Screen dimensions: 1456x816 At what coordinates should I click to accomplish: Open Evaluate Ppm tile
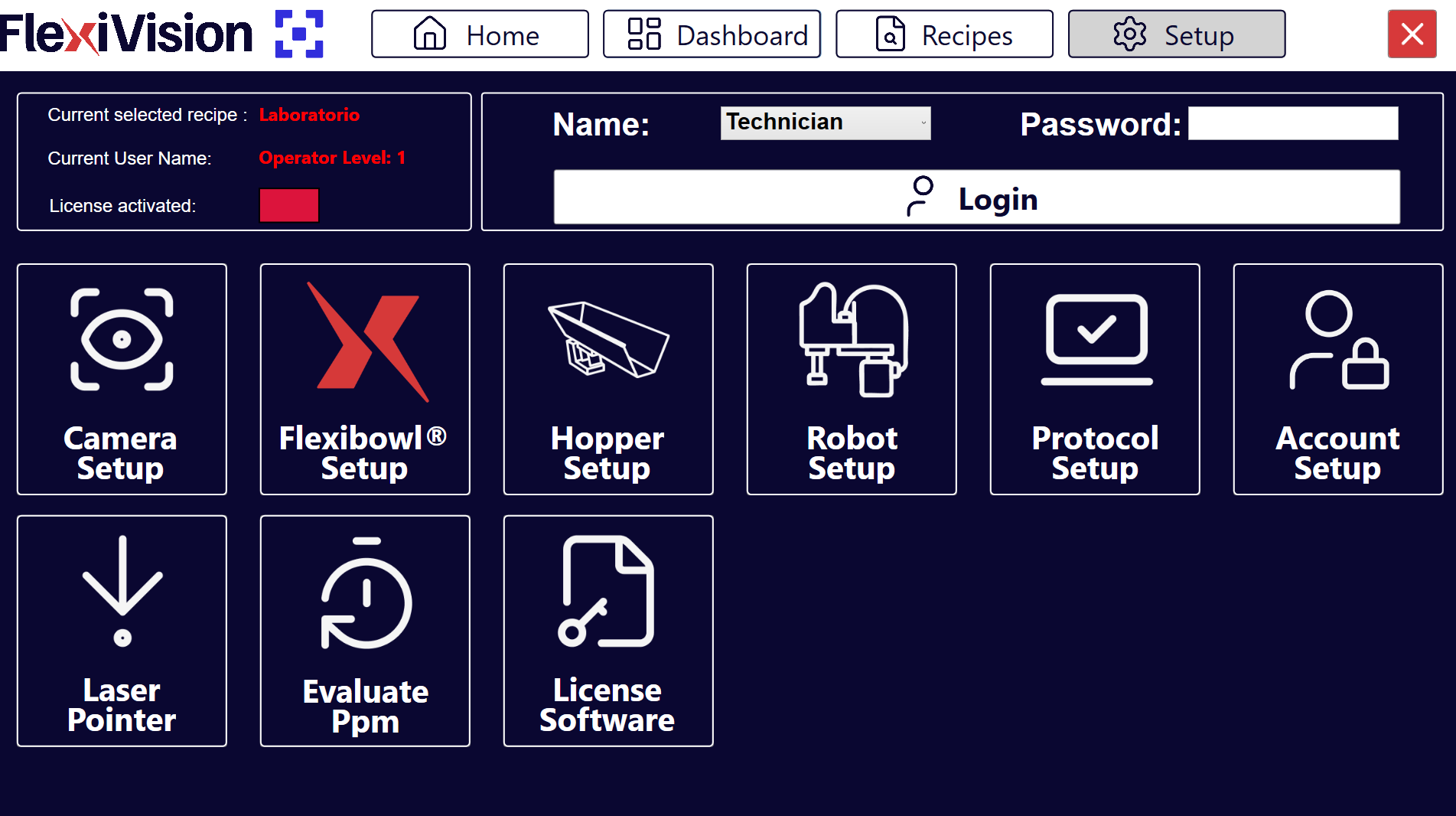point(365,631)
